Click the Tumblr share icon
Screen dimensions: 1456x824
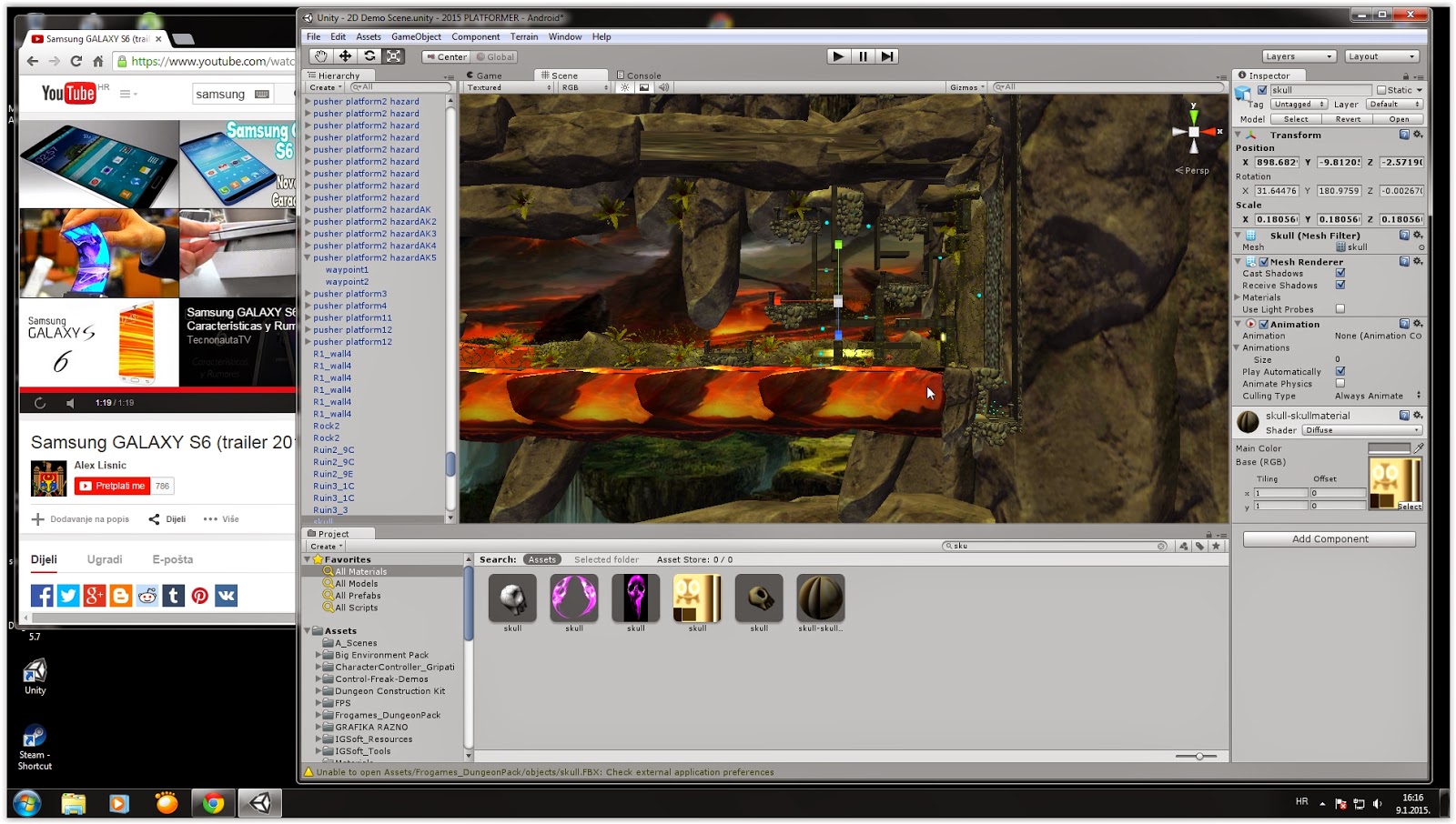pyautogui.click(x=174, y=596)
